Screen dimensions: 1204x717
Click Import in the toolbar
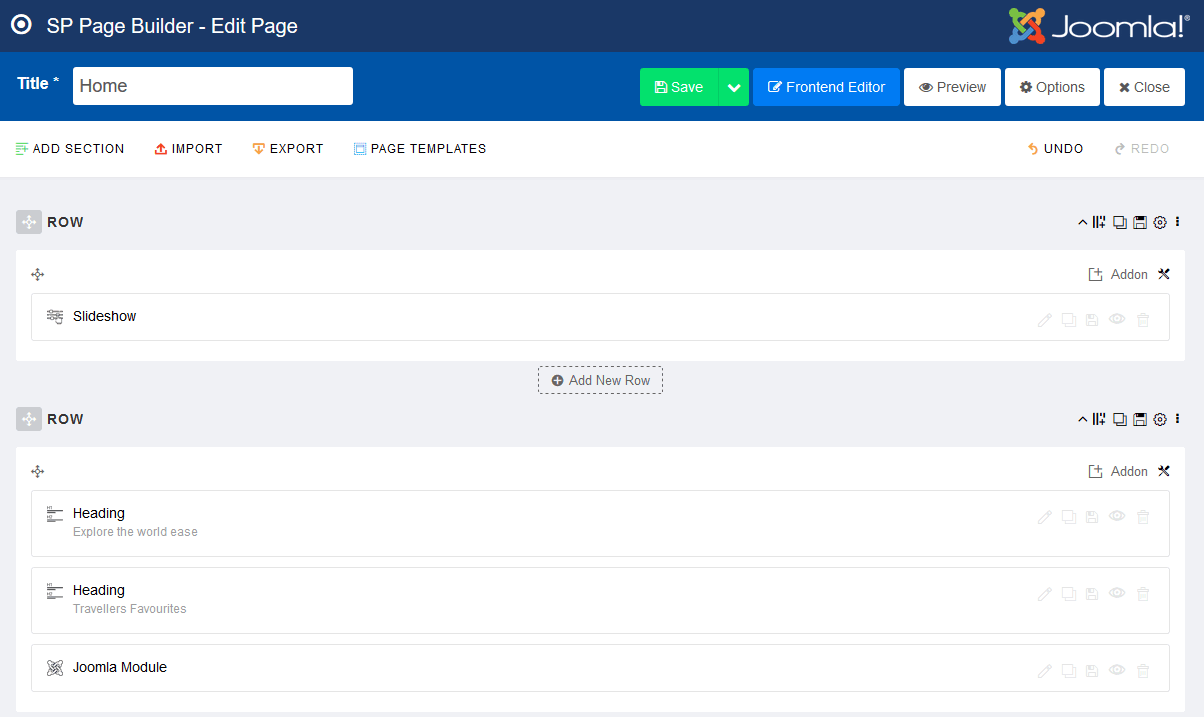[x=189, y=149]
